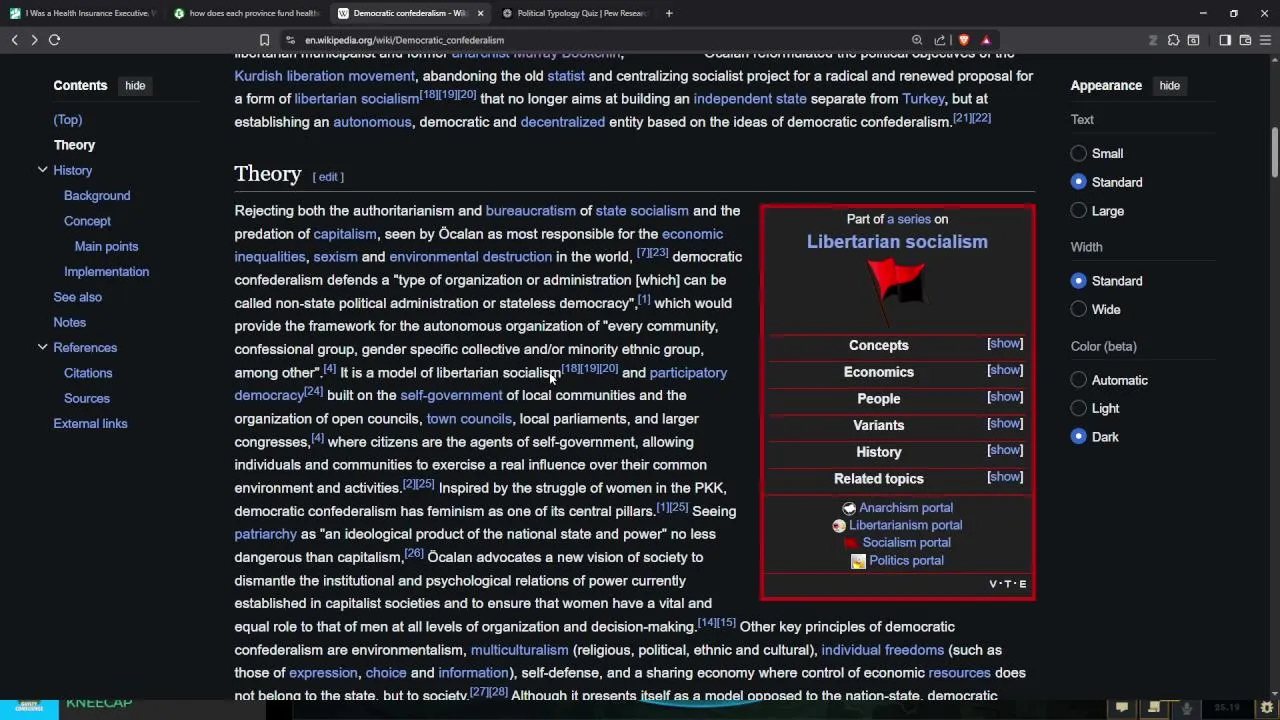Viewport: 1280px width, 720px height.
Task: Jump to Implementation in Contents
Action: click(x=106, y=272)
